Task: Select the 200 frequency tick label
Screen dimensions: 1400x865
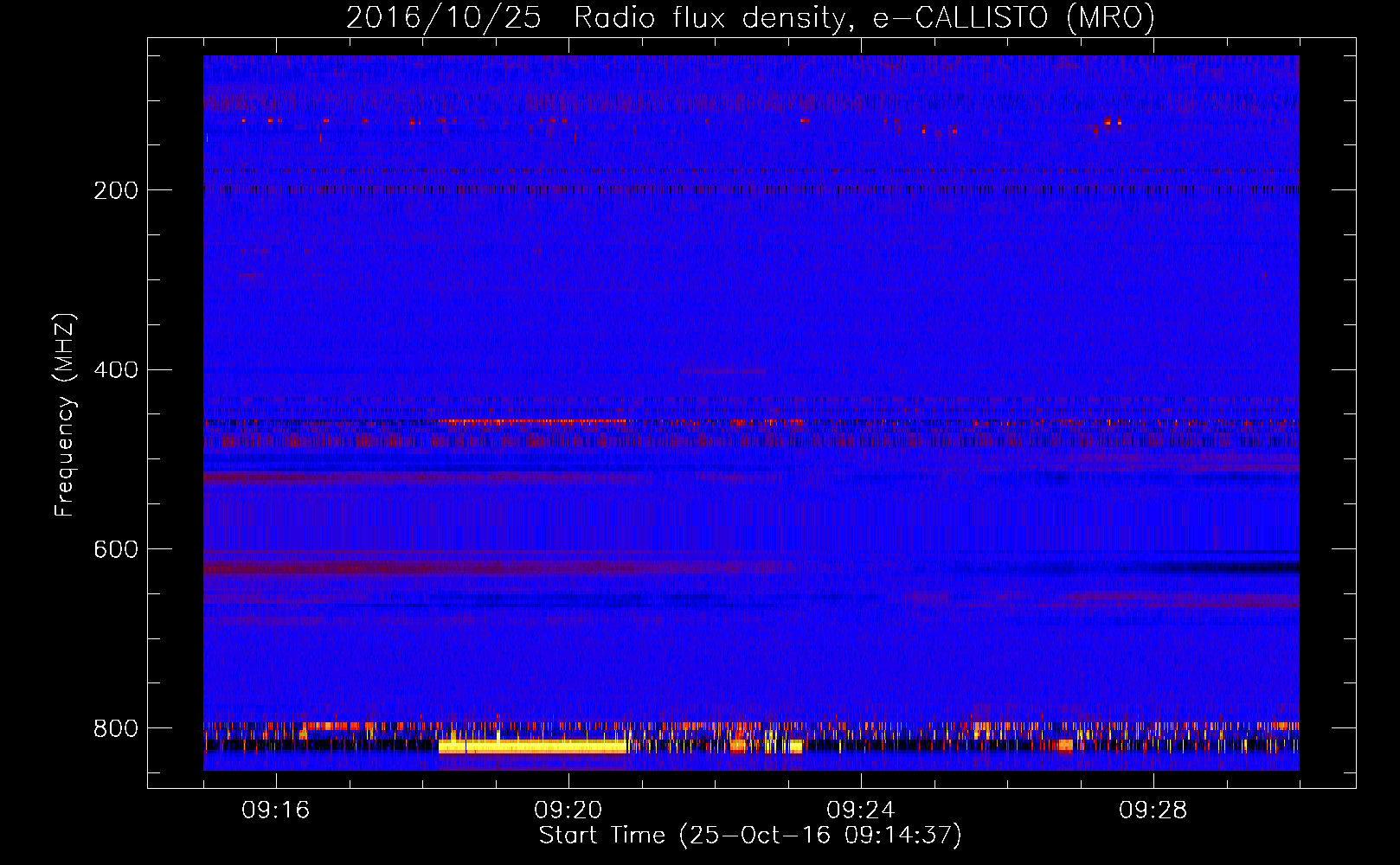Action: (116, 190)
